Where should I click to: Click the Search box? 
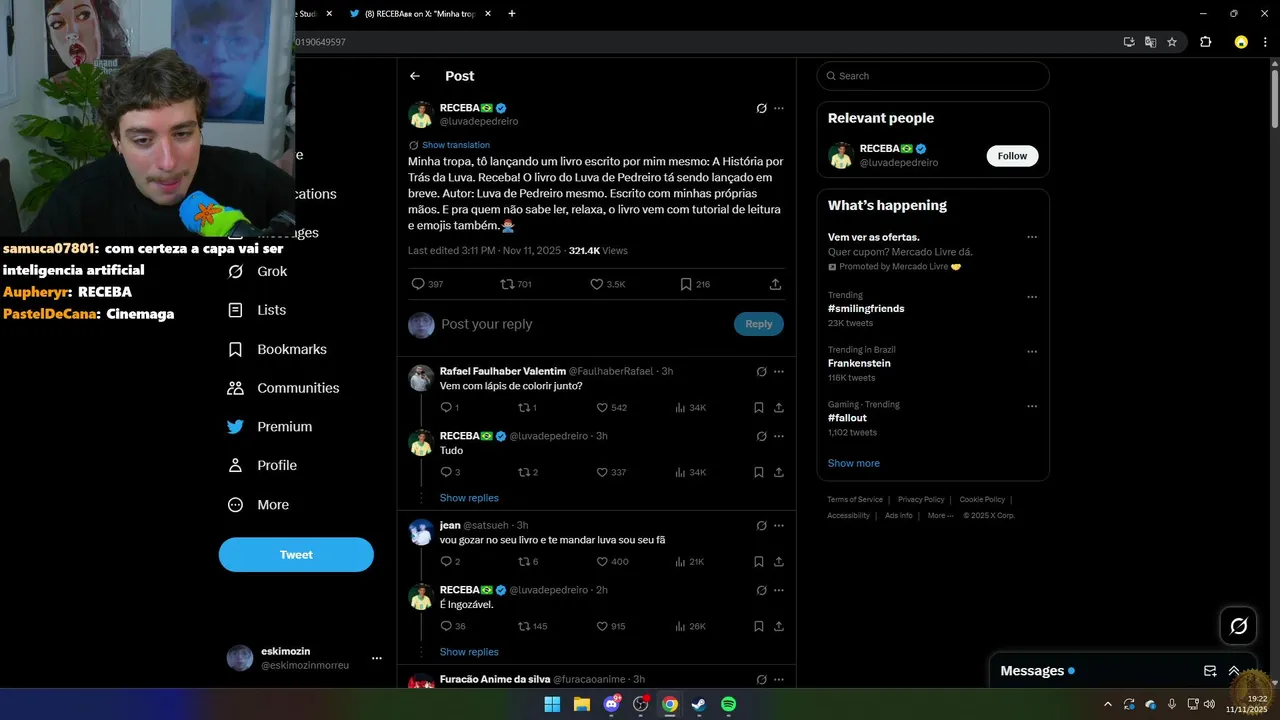pyautogui.click(x=933, y=76)
